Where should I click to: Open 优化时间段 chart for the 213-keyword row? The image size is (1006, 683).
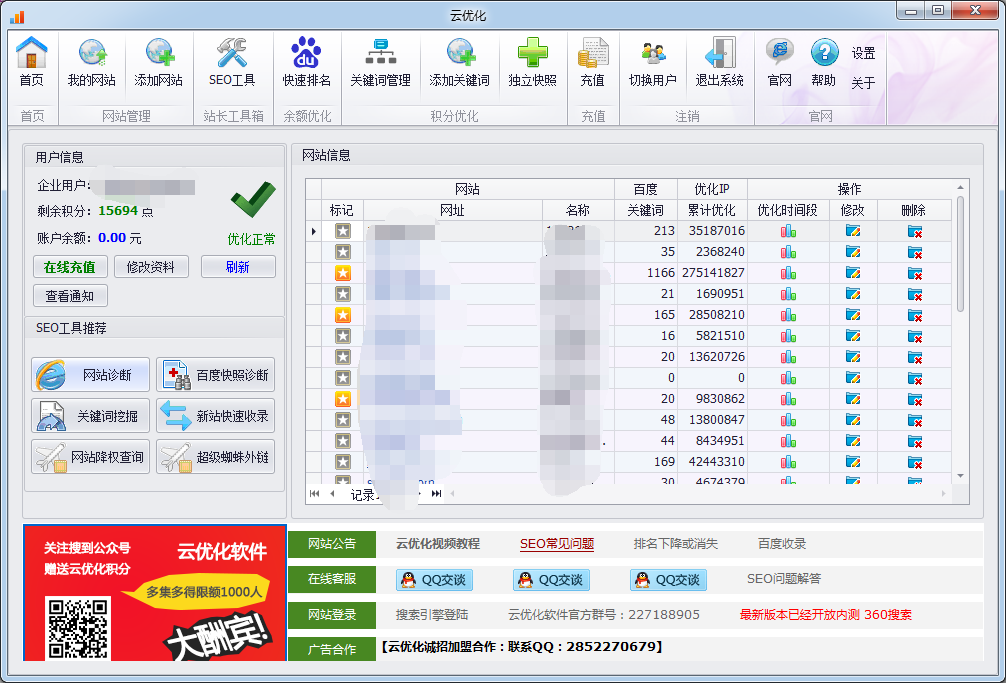point(788,231)
